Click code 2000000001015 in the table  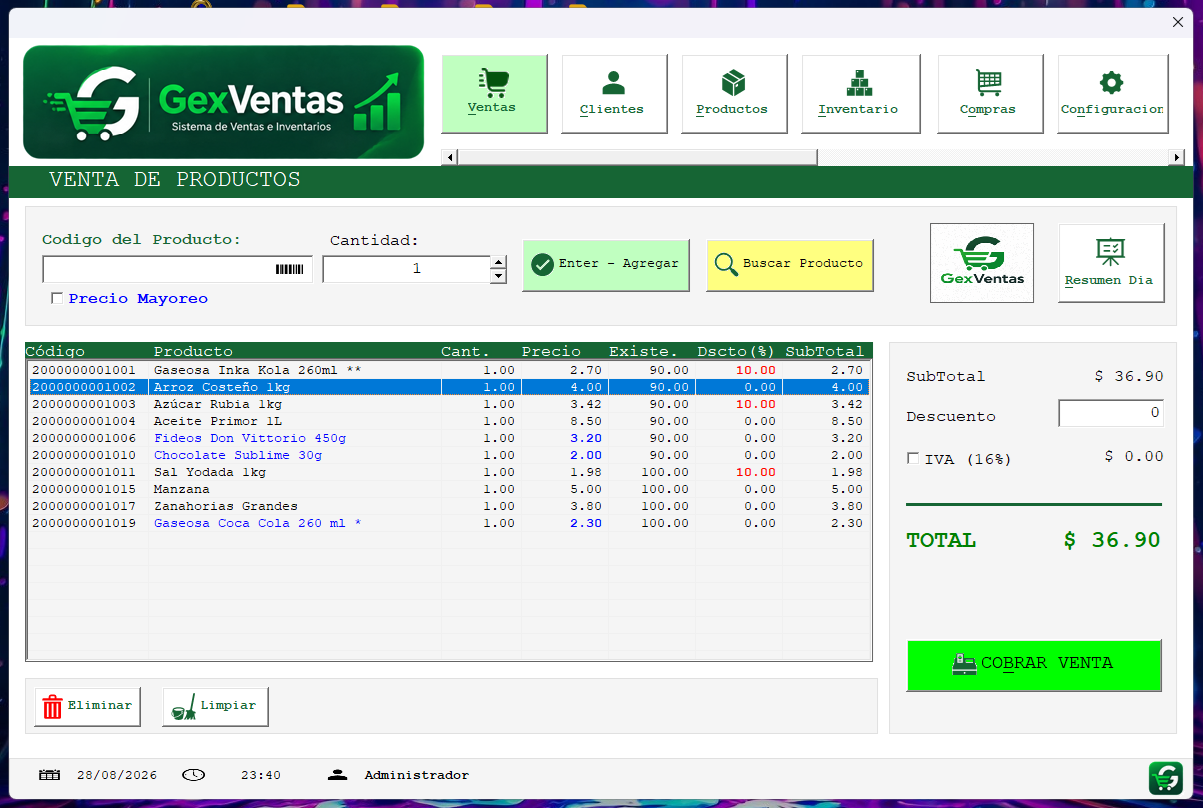(84, 489)
